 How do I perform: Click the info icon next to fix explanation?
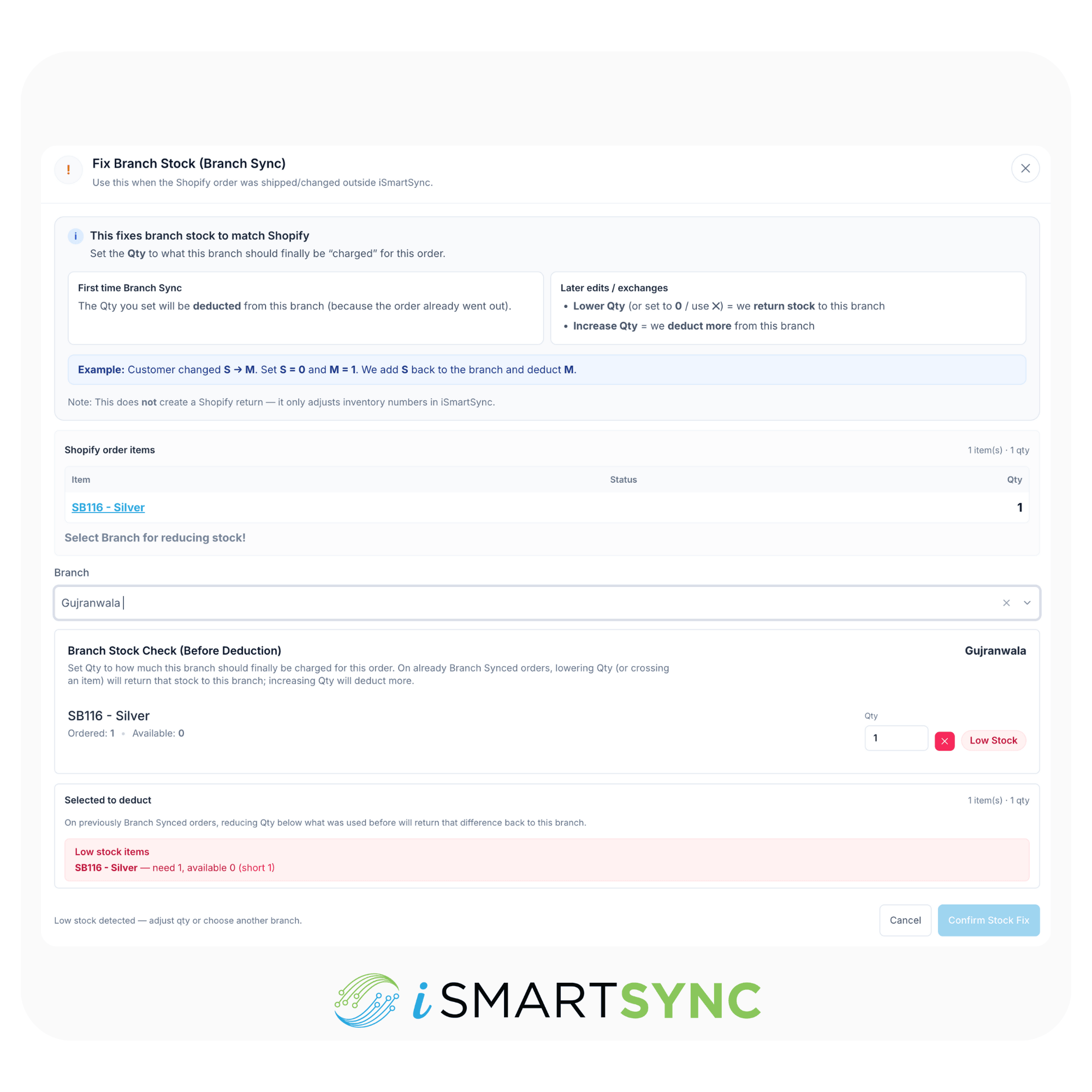click(x=75, y=236)
